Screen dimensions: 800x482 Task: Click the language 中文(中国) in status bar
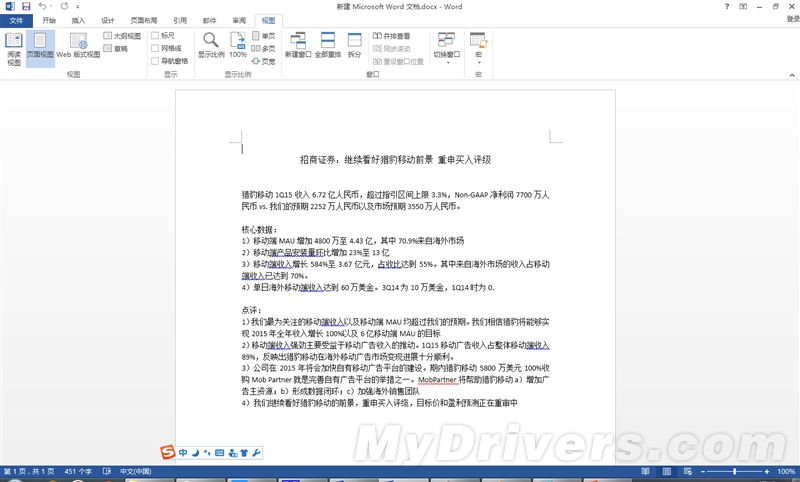135,471
